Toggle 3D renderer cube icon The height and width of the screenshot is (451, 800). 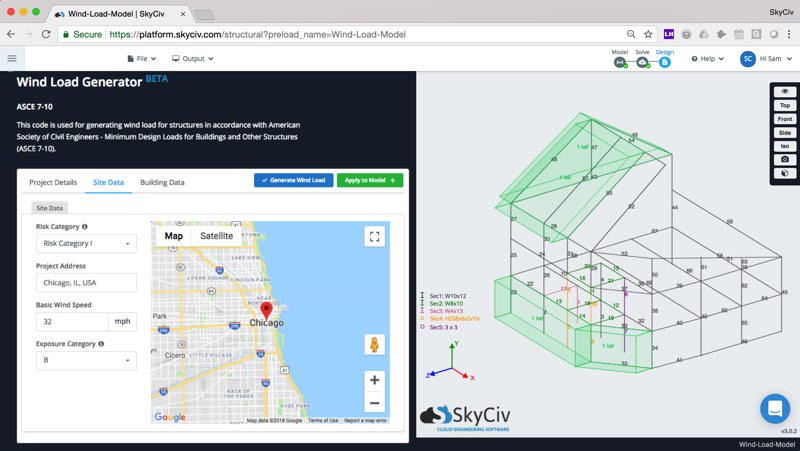[785, 173]
